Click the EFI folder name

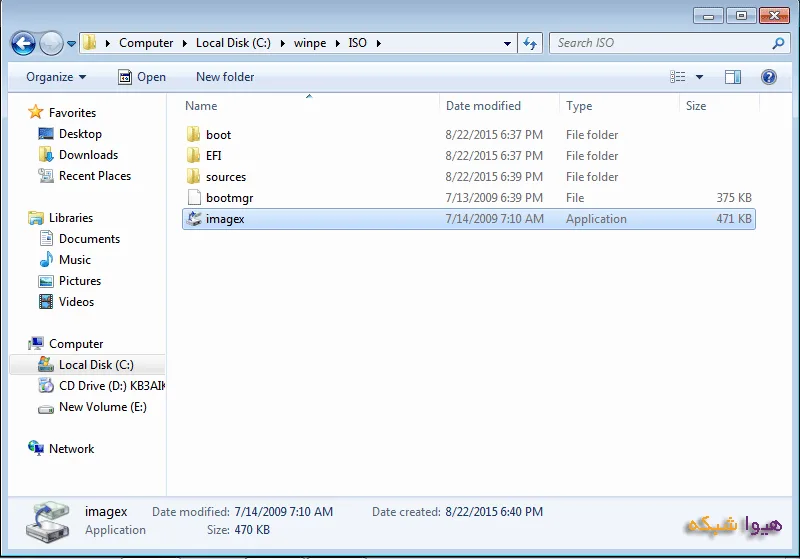(x=213, y=156)
